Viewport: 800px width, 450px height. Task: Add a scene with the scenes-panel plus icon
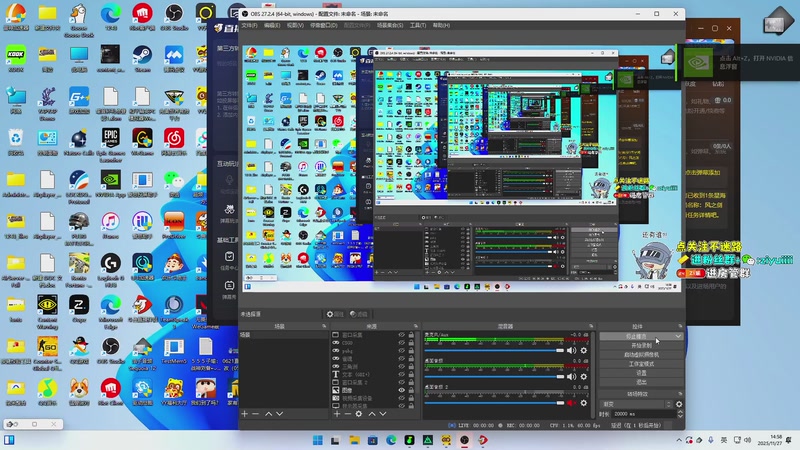tap(244, 414)
